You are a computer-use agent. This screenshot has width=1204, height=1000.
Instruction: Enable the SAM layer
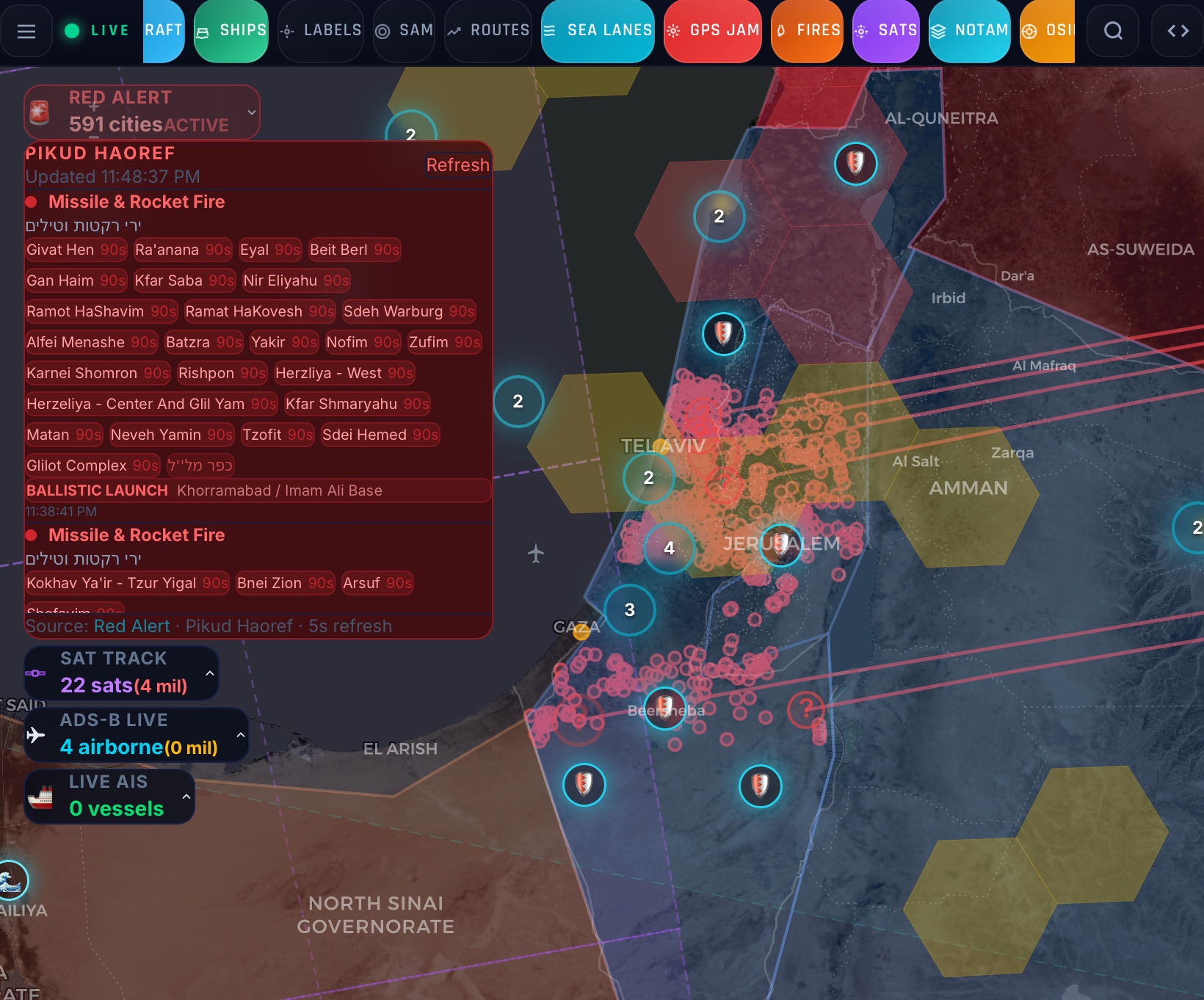coord(405,31)
